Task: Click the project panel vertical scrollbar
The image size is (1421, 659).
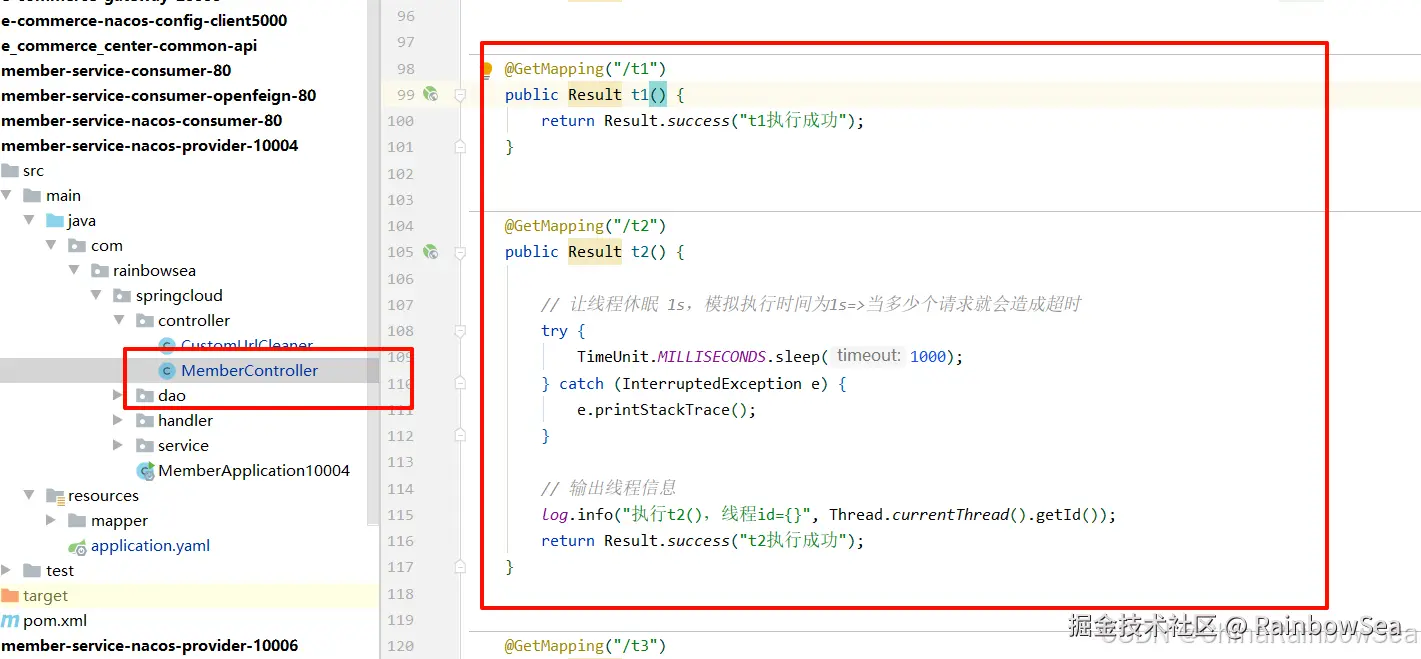Action: (x=373, y=260)
